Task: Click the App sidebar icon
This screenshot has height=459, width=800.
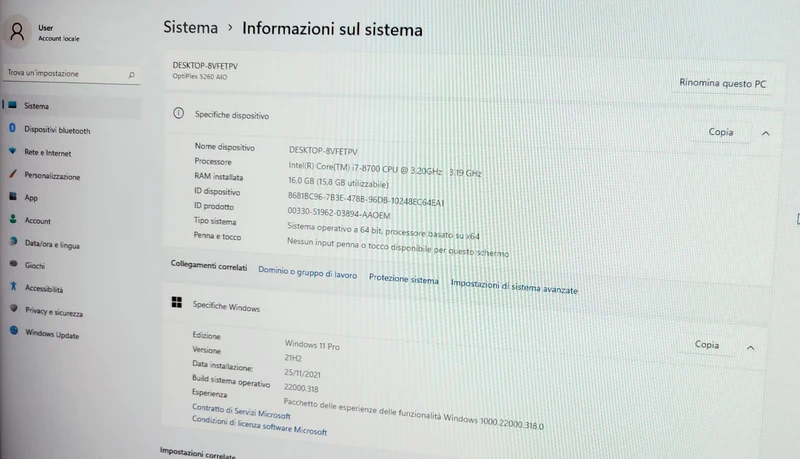Action: pyautogui.click(x=13, y=196)
